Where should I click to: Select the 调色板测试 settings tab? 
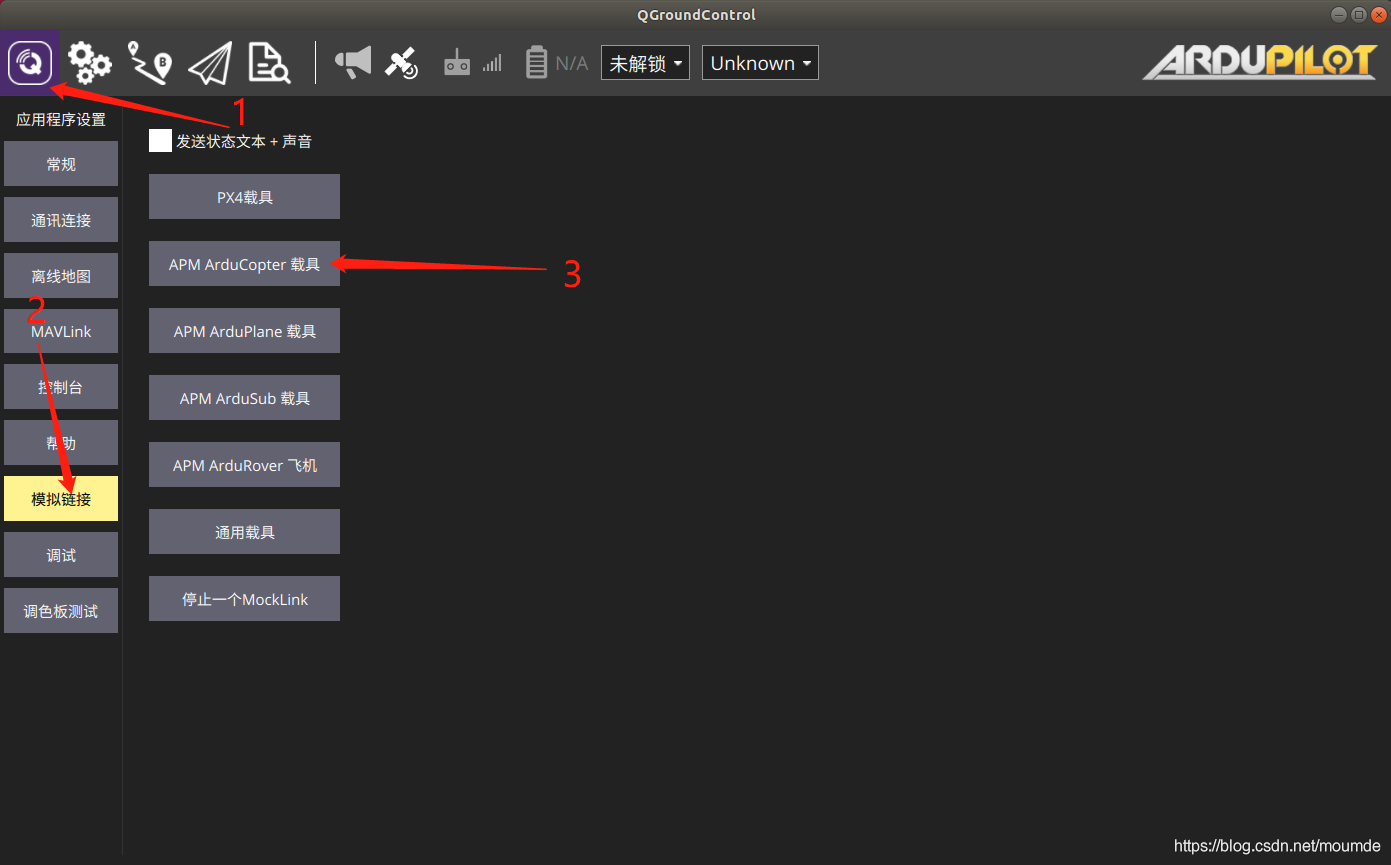(61, 611)
